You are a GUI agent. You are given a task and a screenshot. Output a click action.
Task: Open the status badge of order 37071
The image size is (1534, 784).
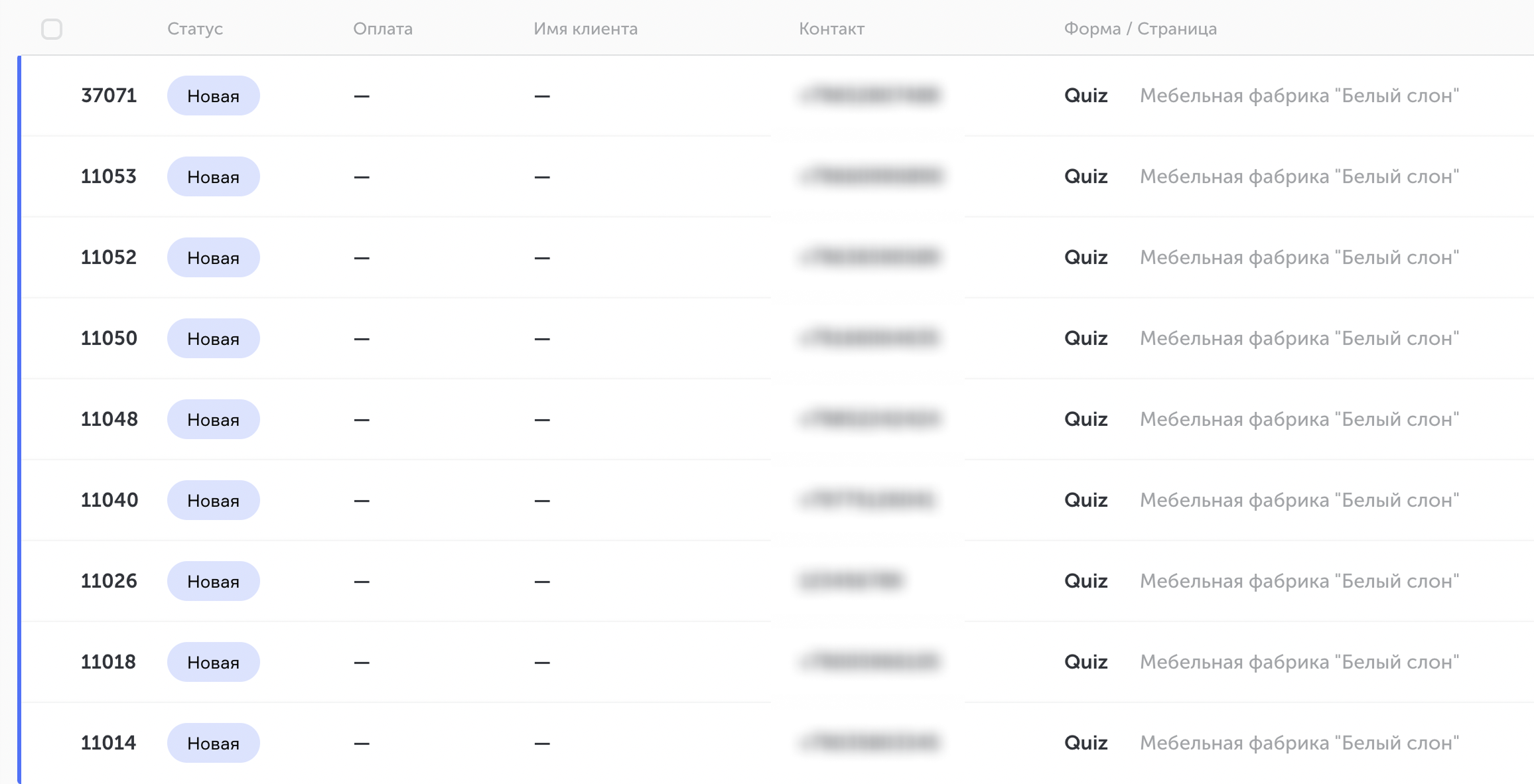coord(213,96)
